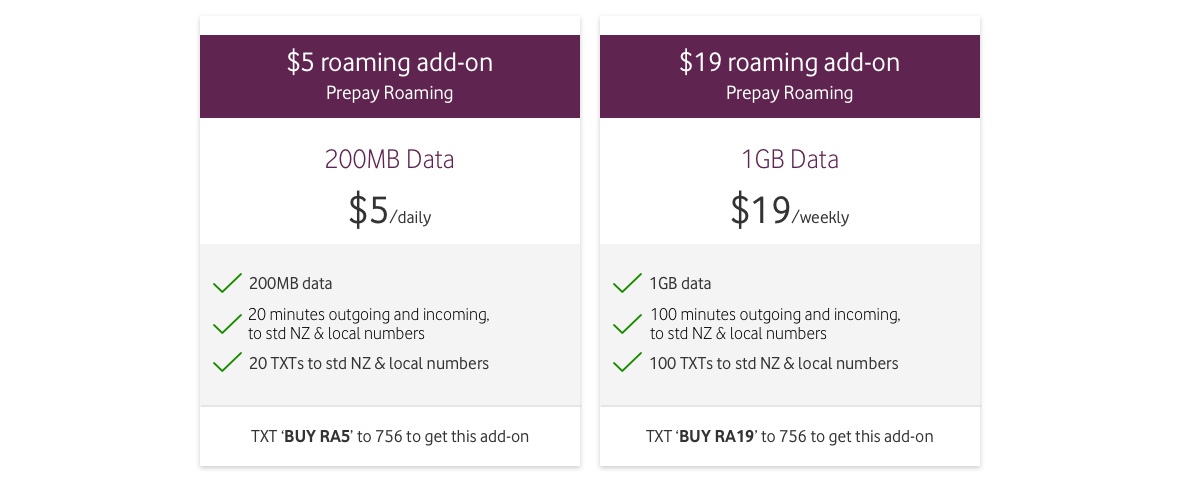The height and width of the screenshot is (486, 1180).
Task: Click the '200MB data' feature line
Action: [x=290, y=284]
